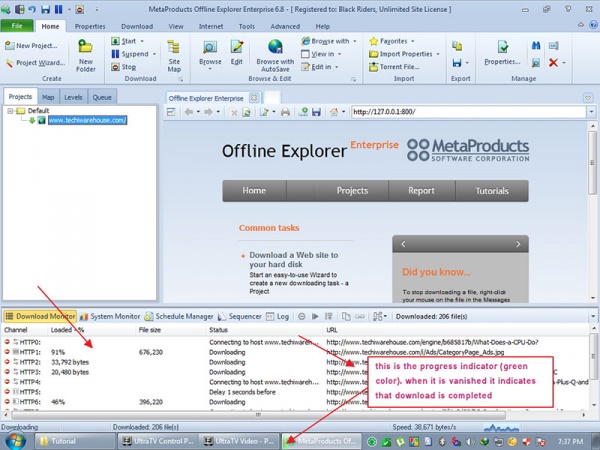This screenshot has width=600, height=450.
Task: Launch the Project Wizard
Action: tap(35, 63)
